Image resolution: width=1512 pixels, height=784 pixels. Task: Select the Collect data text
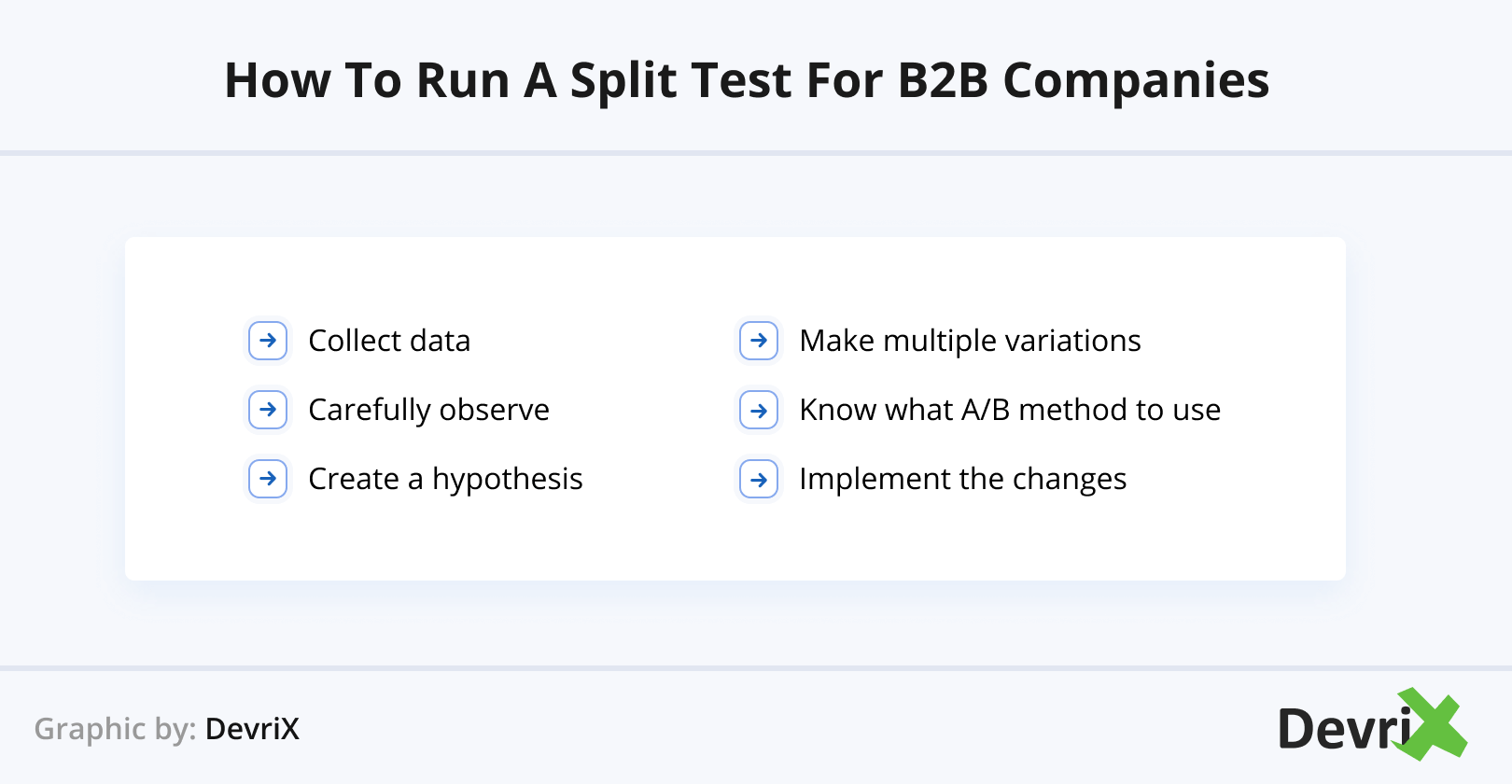(389, 341)
